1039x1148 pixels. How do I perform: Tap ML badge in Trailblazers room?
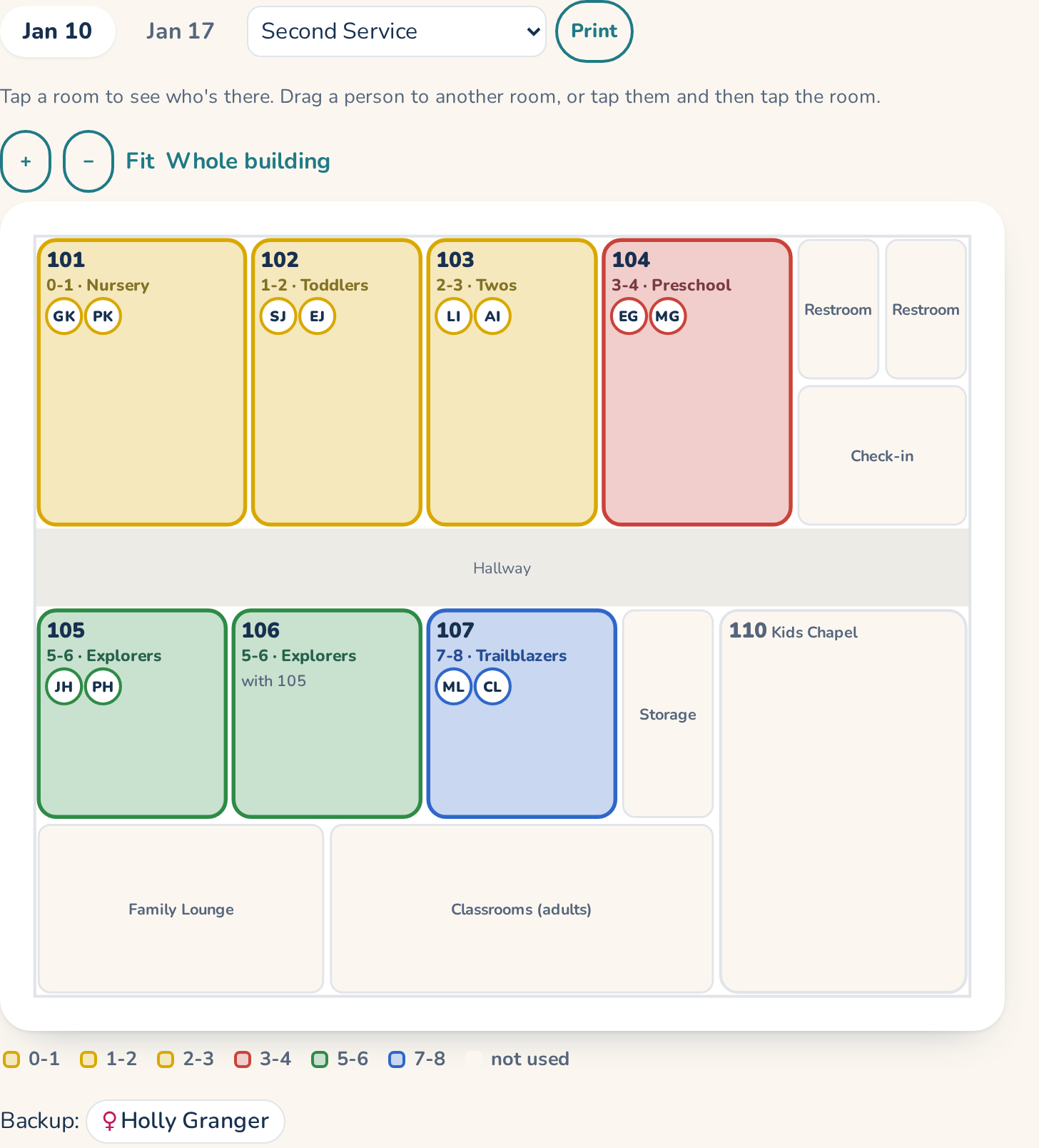(x=454, y=687)
